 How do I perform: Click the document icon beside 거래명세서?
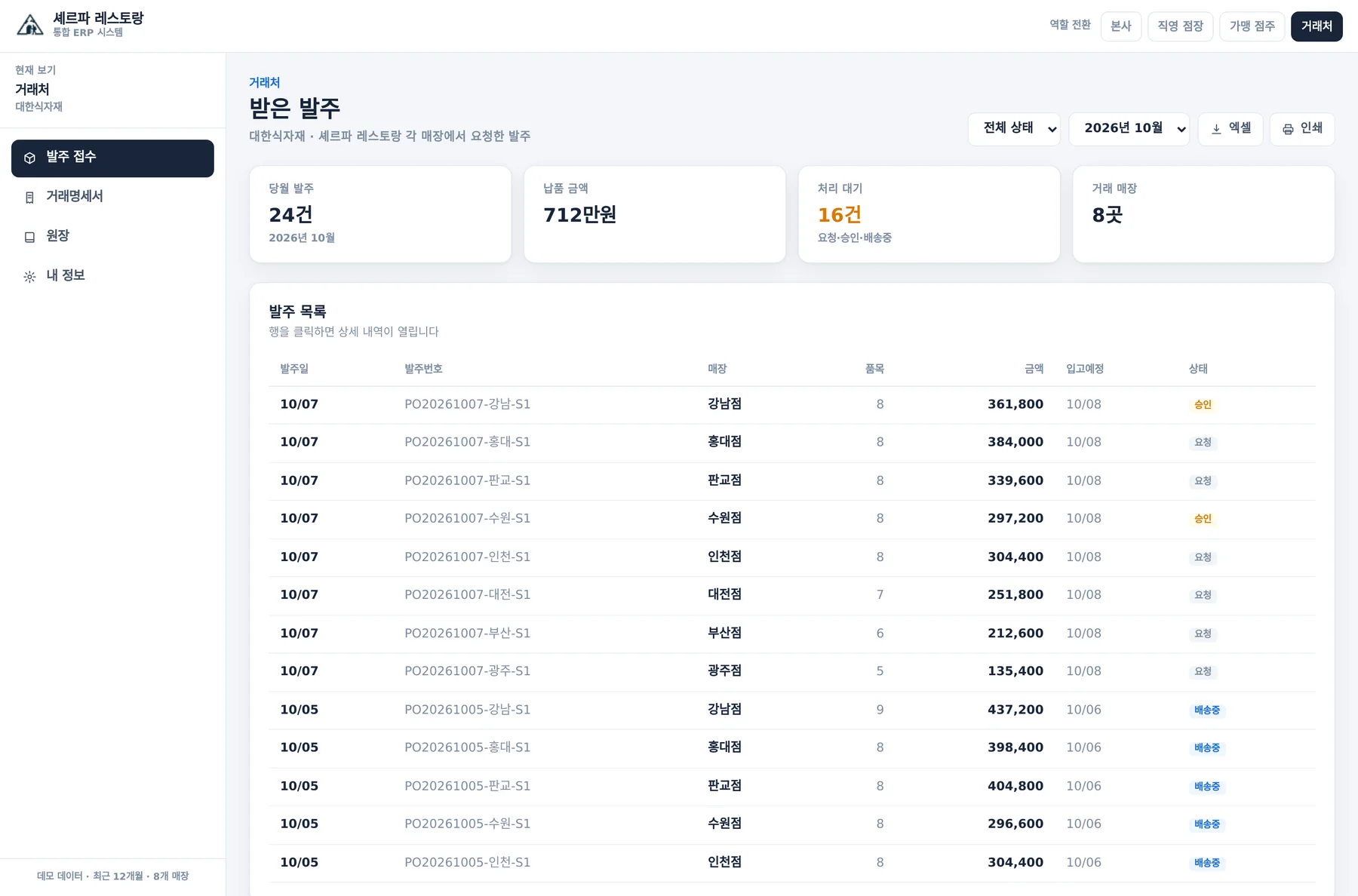click(x=29, y=198)
